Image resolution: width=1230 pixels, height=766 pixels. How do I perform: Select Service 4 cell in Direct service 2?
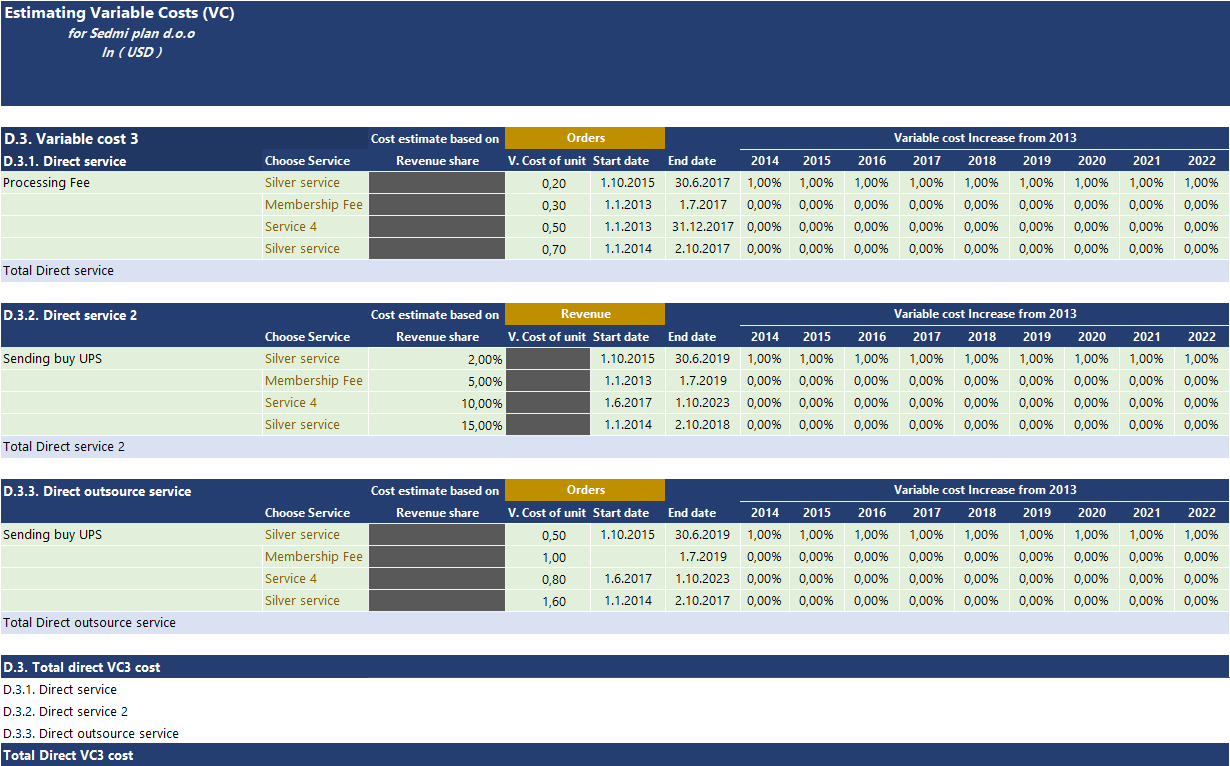click(314, 403)
